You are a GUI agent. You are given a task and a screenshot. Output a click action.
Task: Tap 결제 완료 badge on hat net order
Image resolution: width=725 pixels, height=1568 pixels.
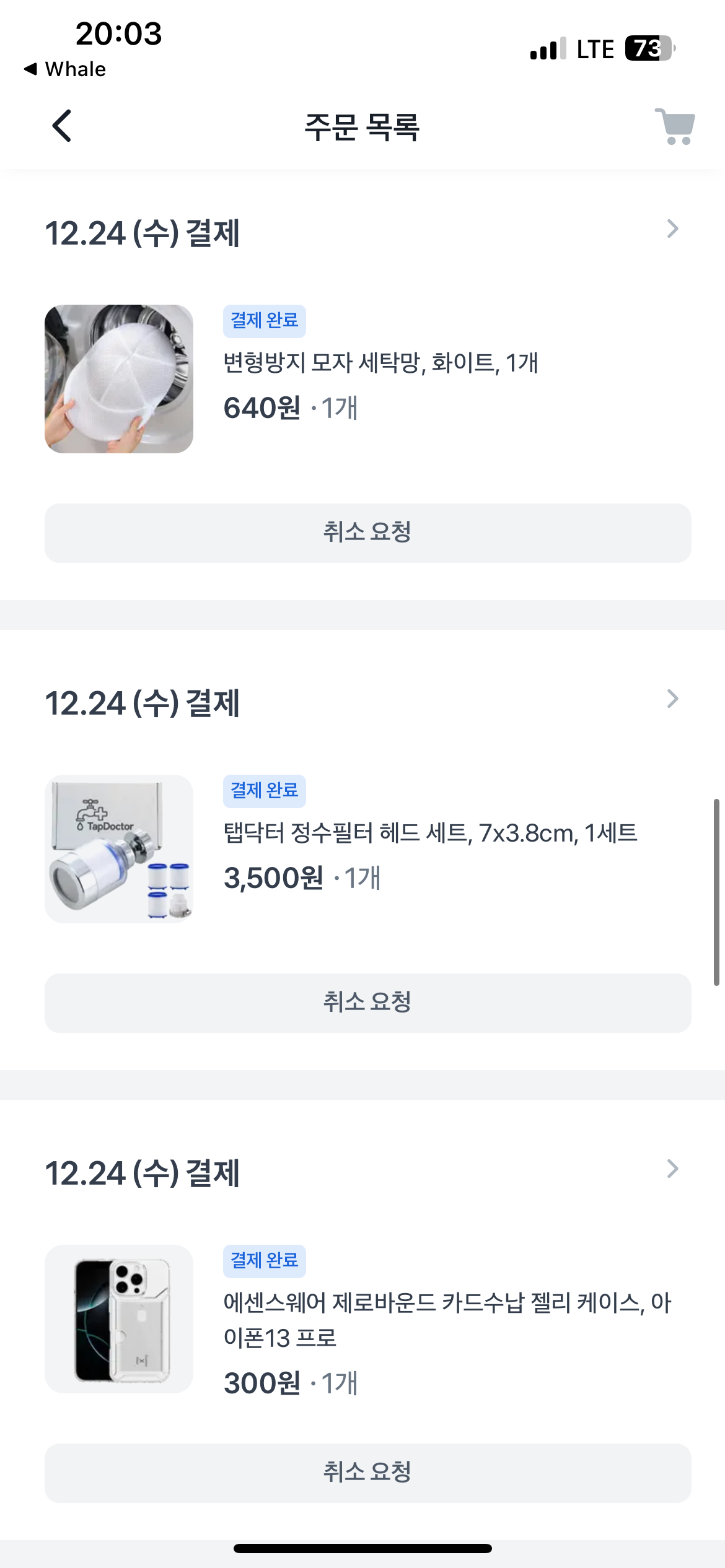(265, 321)
